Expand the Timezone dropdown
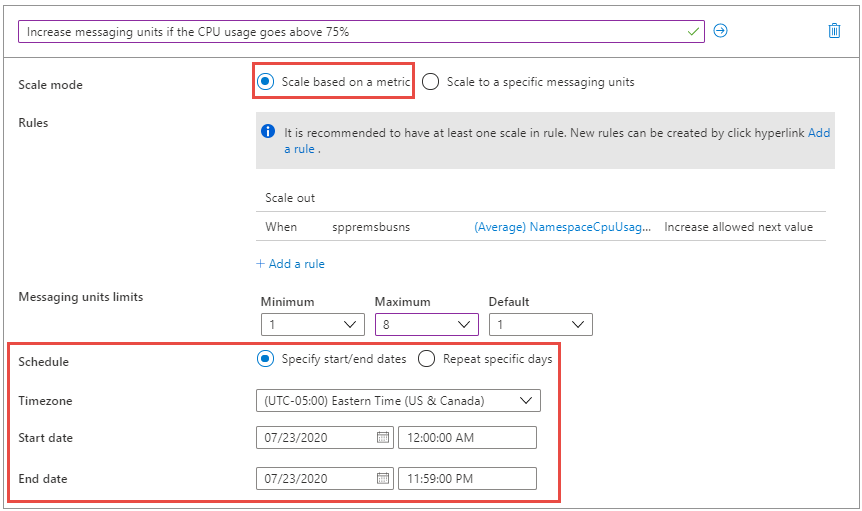The height and width of the screenshot is (511, 862). [398, 401]
